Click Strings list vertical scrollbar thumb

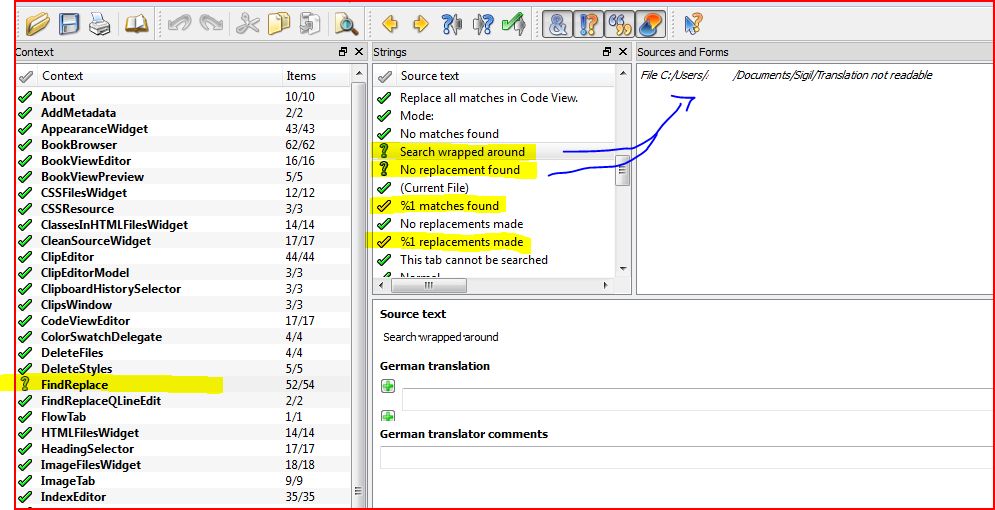click(x=623, y=170)
